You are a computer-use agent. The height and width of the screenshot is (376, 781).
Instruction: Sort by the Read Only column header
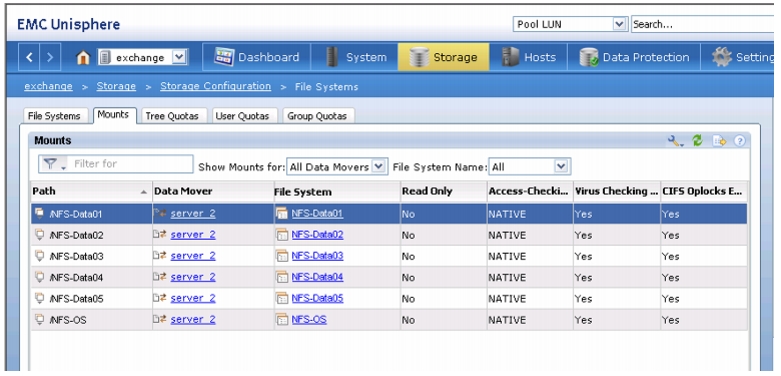point(443,191)
